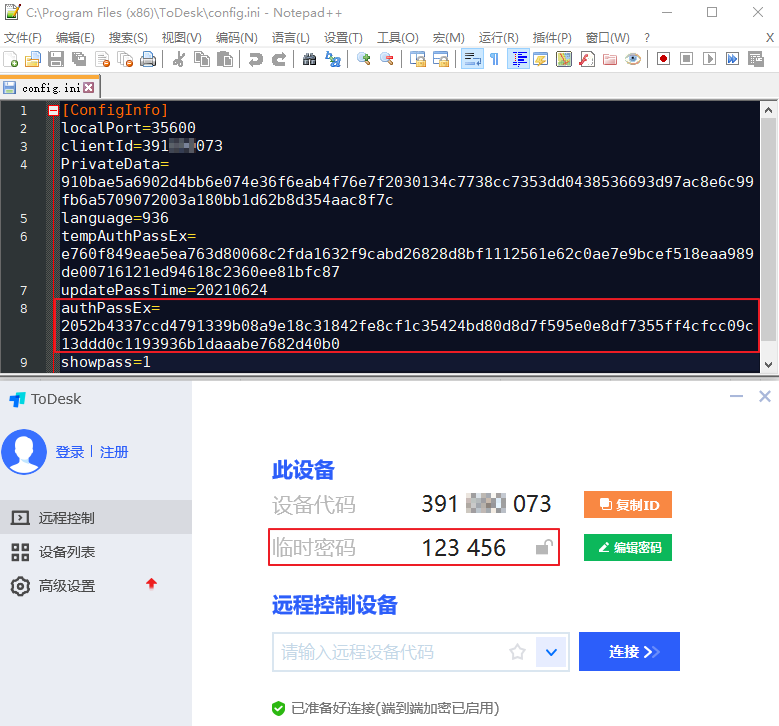The image size is (779, 726).
Task: Toggle the Word Wrap toolbar button
Action: [472, 59]
